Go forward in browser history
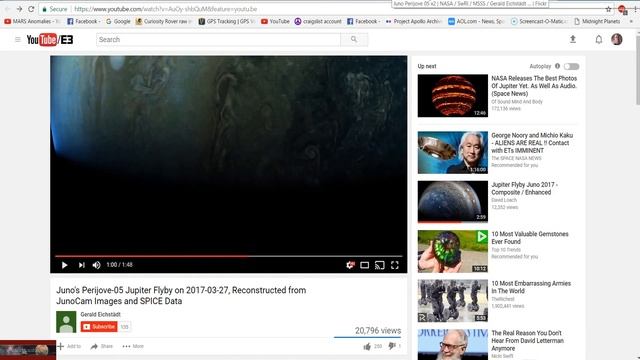This screenshot has height=360, width=640. coord(19,9)
